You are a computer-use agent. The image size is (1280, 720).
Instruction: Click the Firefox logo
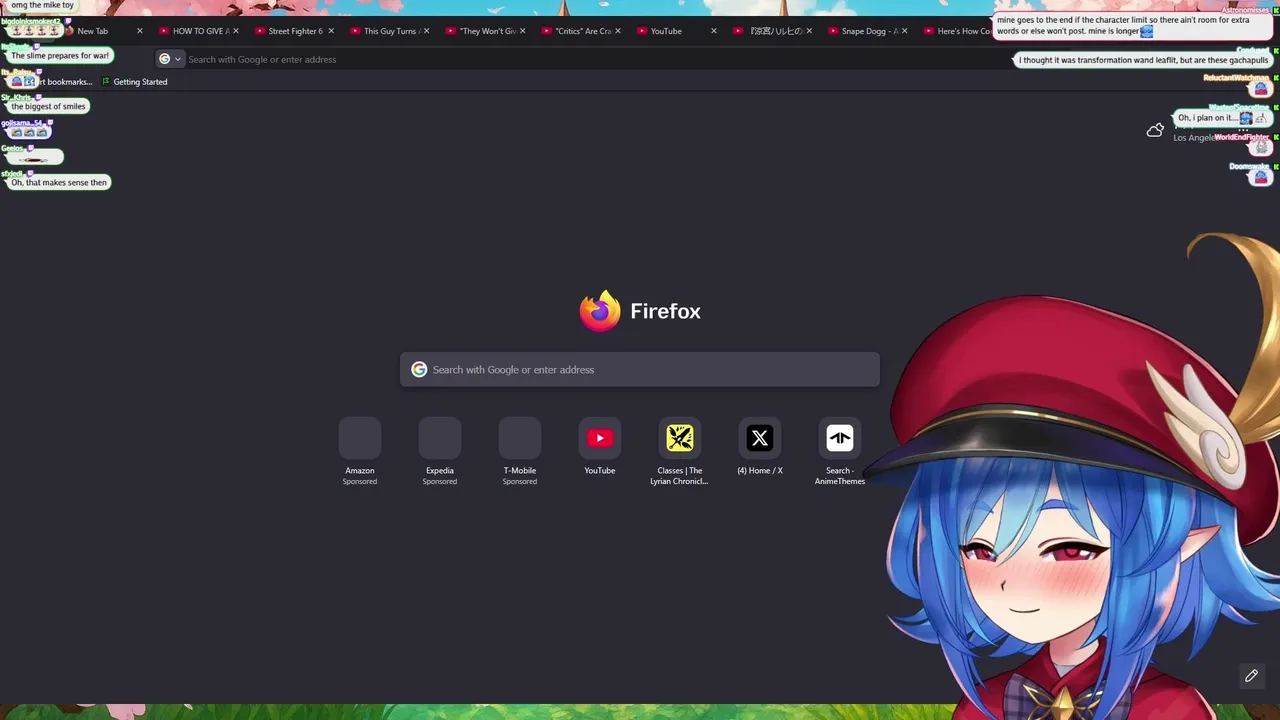(600, 311)
